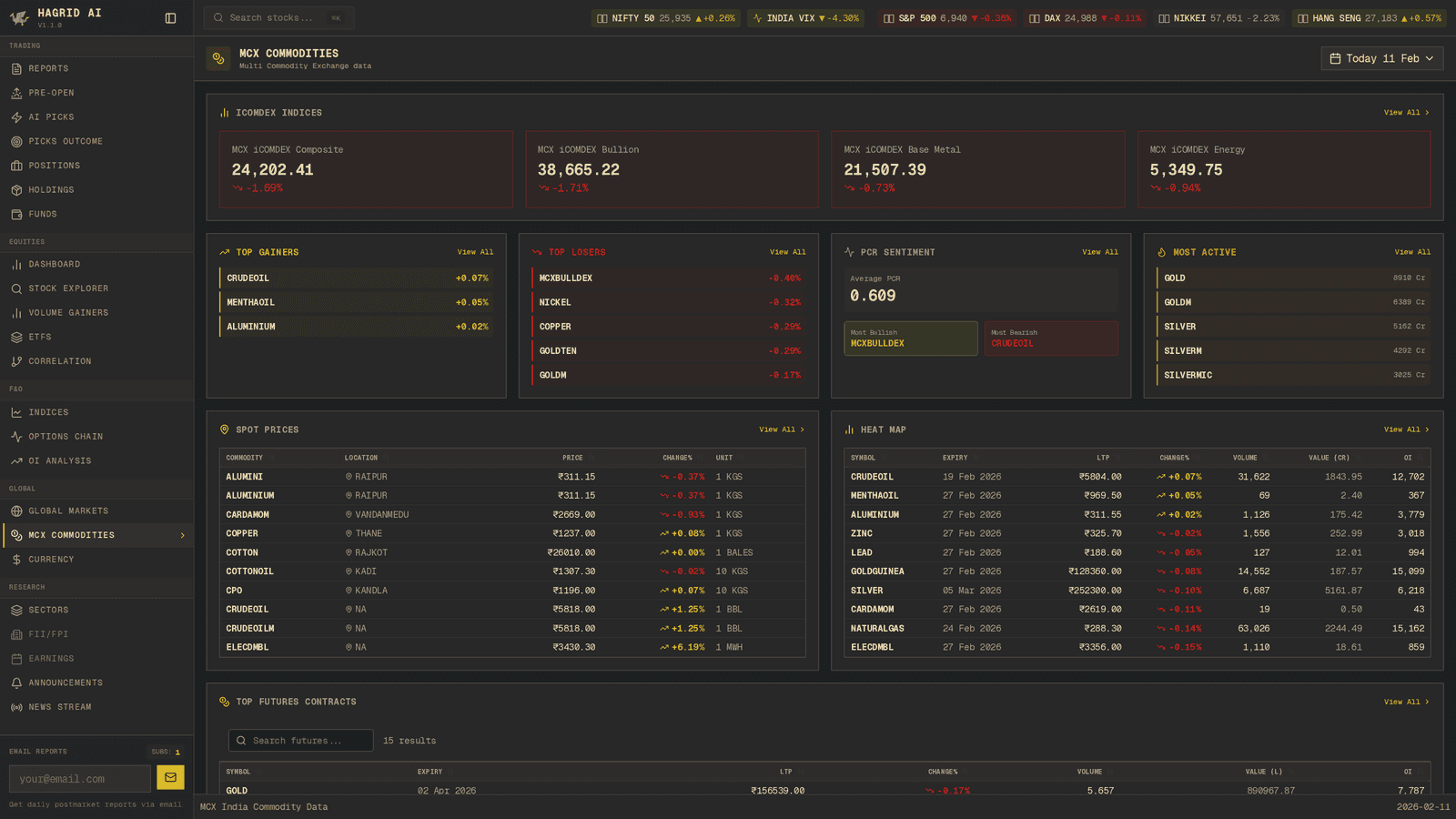The width and height of the screenshot is (1456, 819).
Task: Click the Pre-Open sidebar icon
Action: (x=16, y=93)
